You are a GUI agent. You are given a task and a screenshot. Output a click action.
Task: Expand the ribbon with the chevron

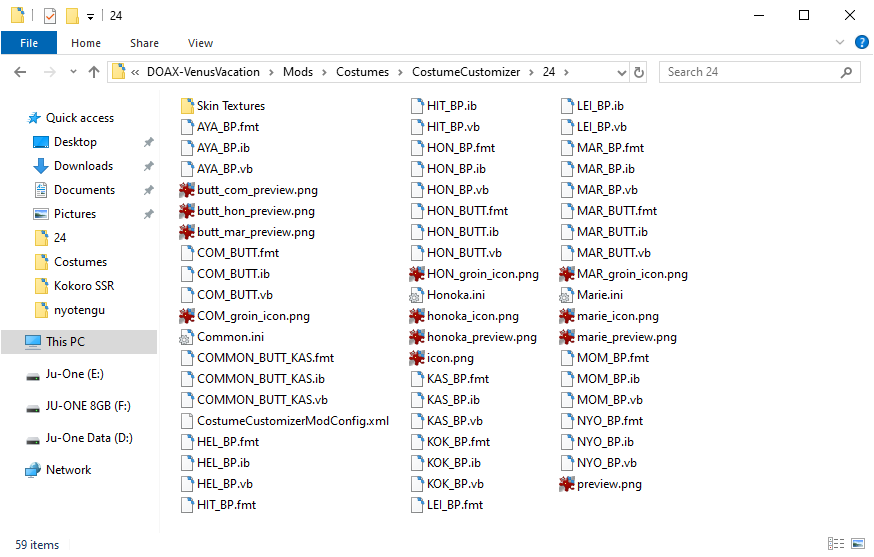pos(839,42)
